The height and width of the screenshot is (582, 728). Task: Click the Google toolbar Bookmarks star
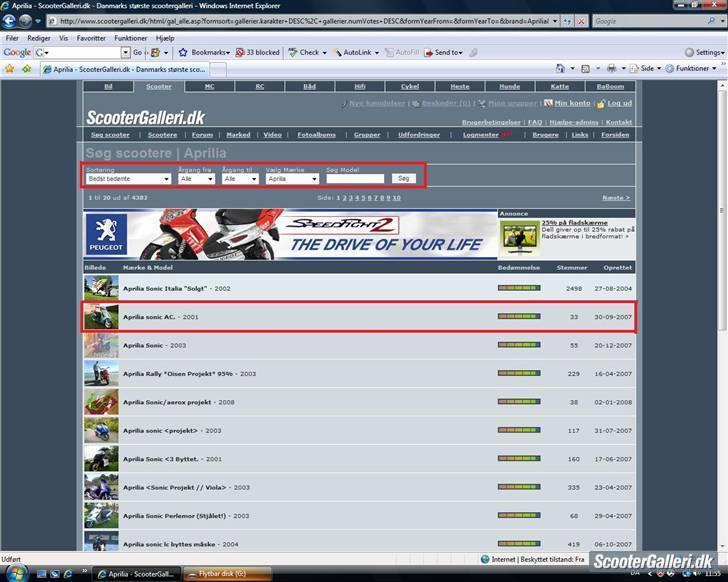[x=183, y=52]
